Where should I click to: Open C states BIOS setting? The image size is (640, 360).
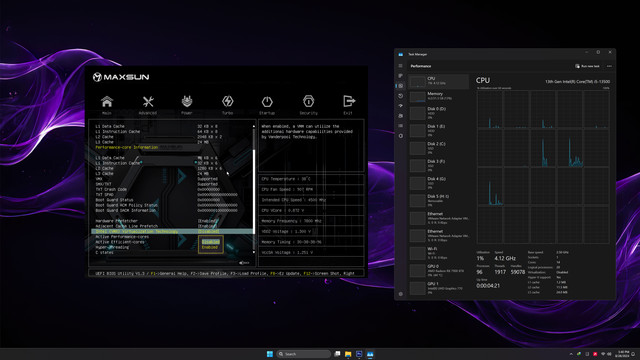(104, 253)
